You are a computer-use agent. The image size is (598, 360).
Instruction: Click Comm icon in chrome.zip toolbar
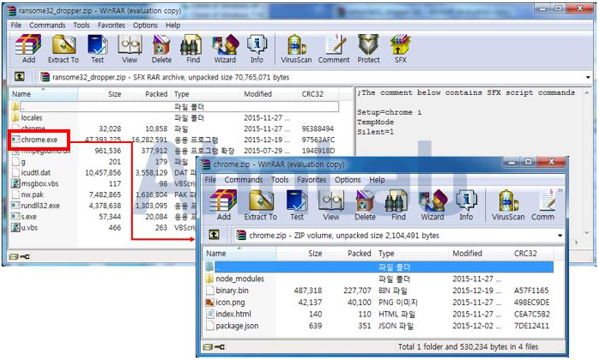pyautogui.click(x=543, y=205)
